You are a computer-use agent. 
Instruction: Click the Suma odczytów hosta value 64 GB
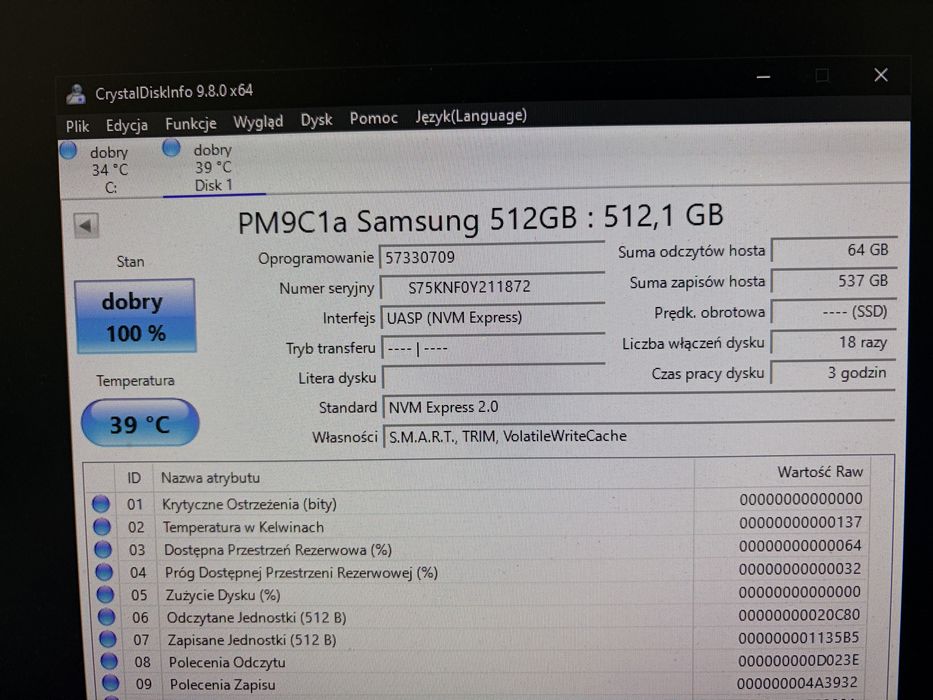point(834,250)
